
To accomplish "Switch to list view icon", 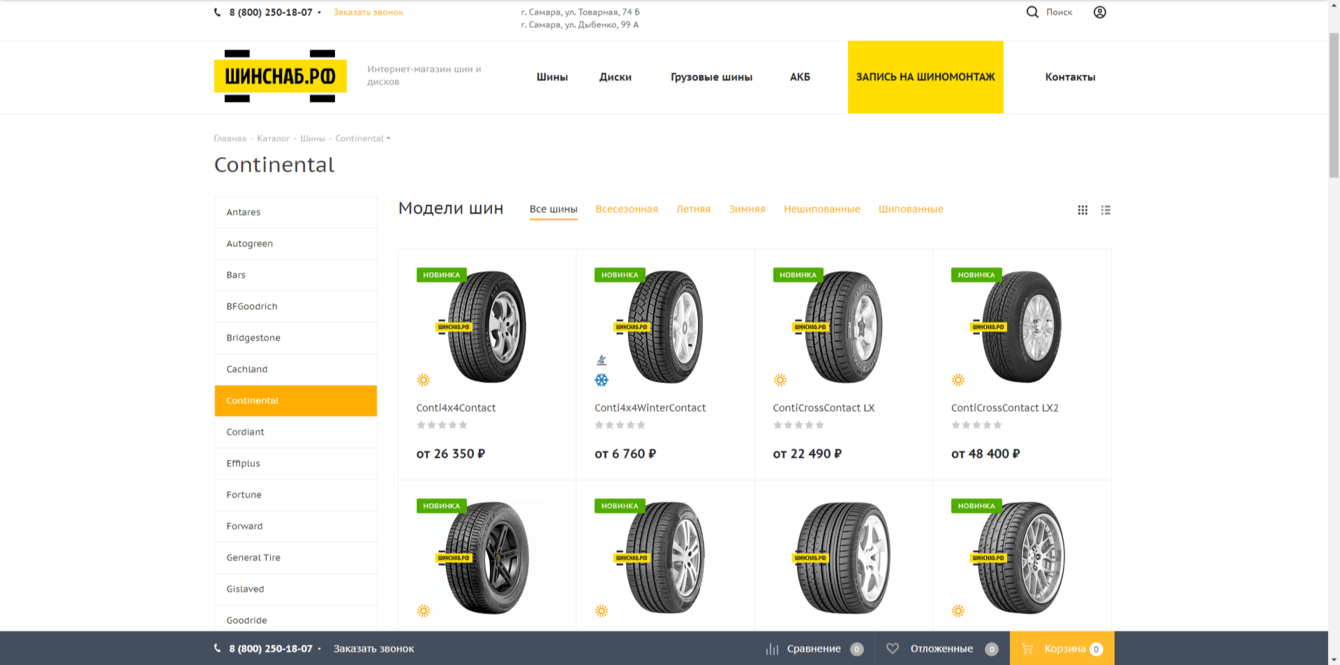I will pos(1106,210).
